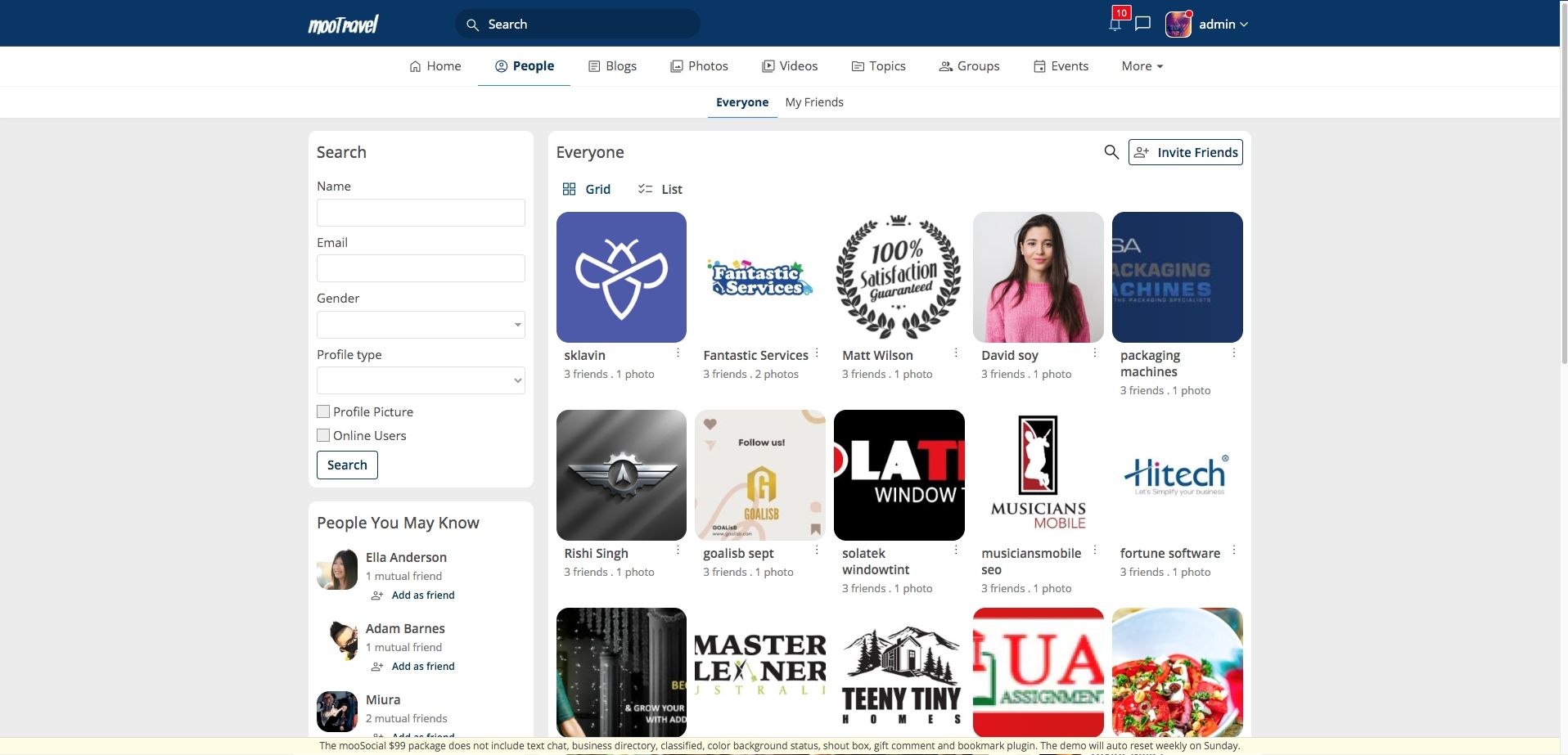
Task: Switch to the My Friends tab
Action: 813,102
